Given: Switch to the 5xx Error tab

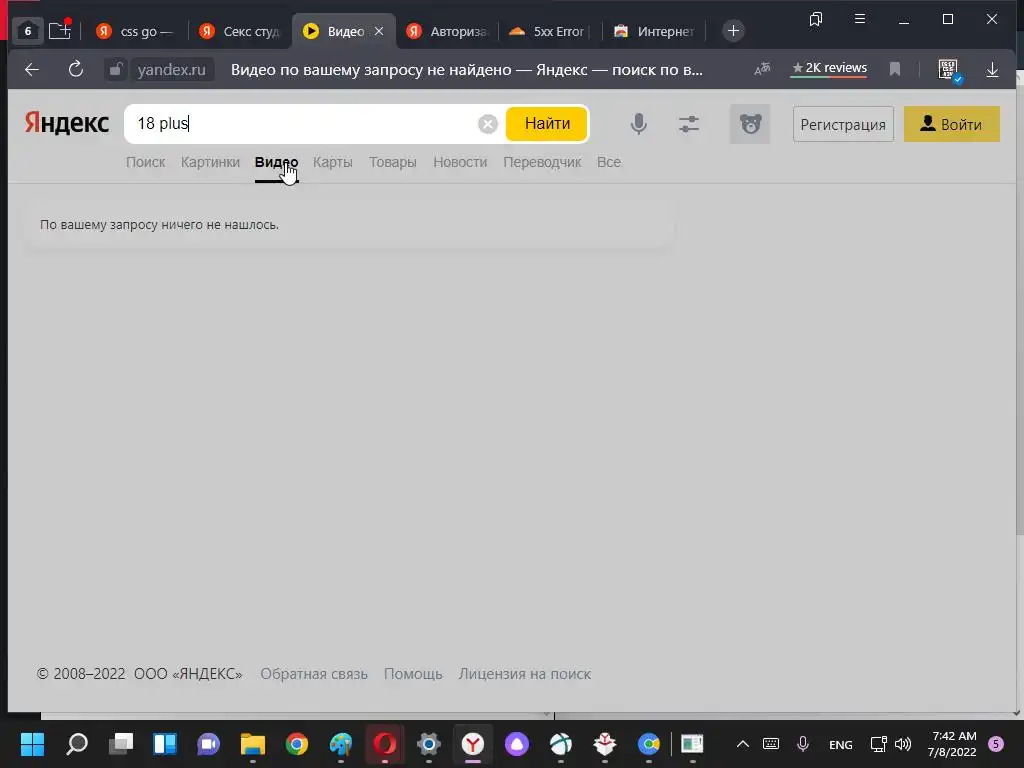Looking at the screenshot, I should point(550,31).
